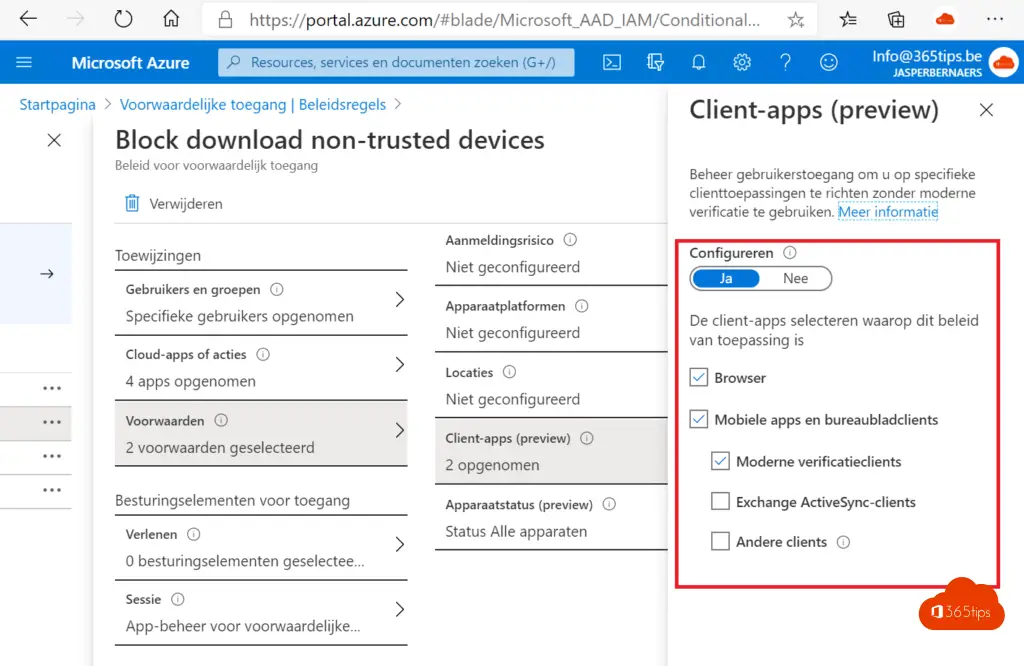Open the feedback smiley icon

829,62
